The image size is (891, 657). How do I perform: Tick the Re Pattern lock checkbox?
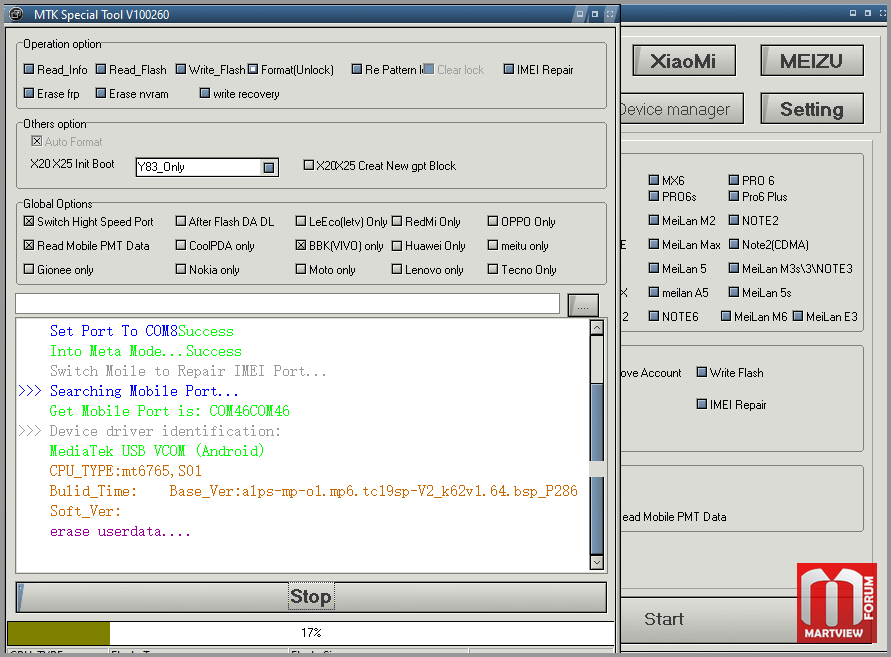coord(357,69)
